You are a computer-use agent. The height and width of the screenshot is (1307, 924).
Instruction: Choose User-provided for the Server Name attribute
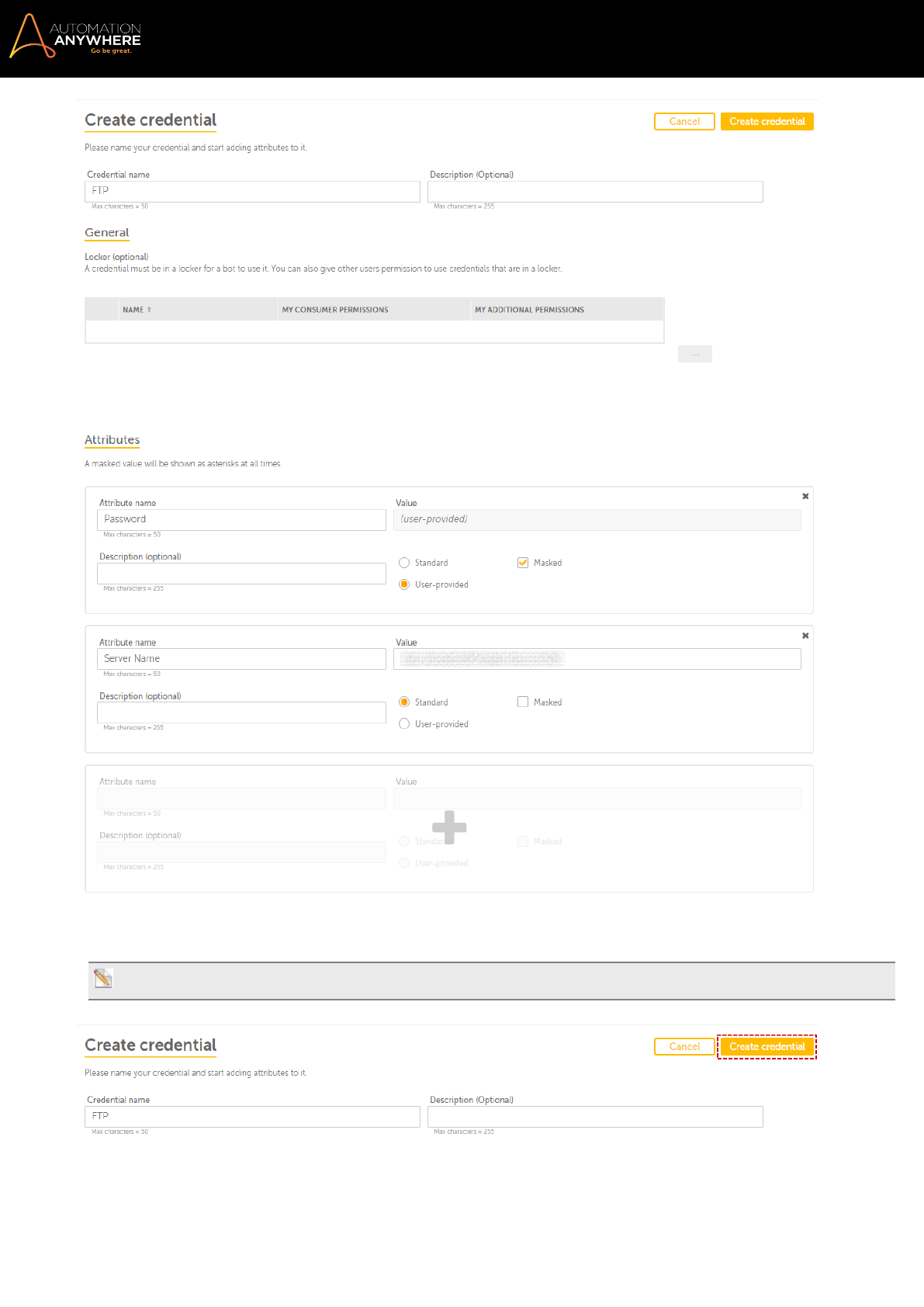(404, 724)
